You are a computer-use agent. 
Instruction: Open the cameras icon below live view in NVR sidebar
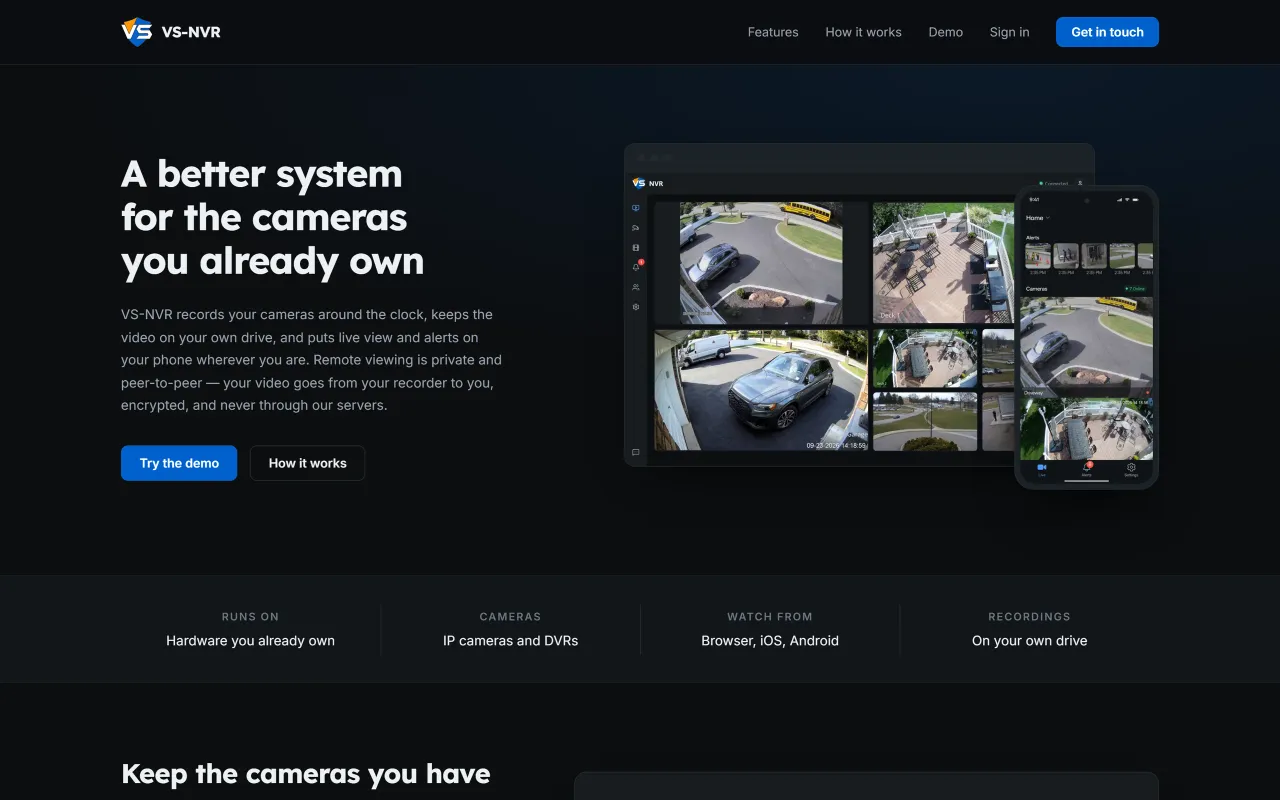[x=636, y=228]
